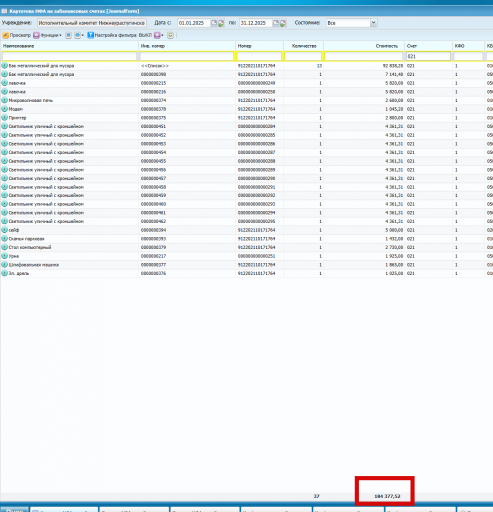Click the Стоимость filter box

[364, 56]
